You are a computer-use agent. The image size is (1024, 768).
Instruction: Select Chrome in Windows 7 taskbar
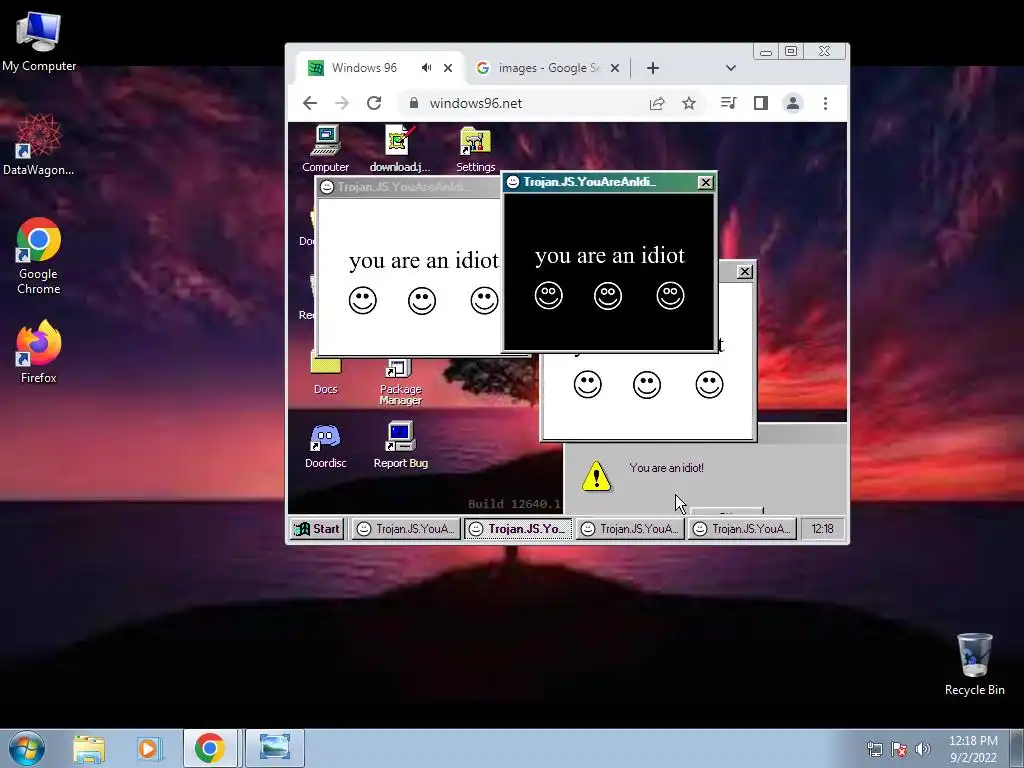[x=210, y=748]
